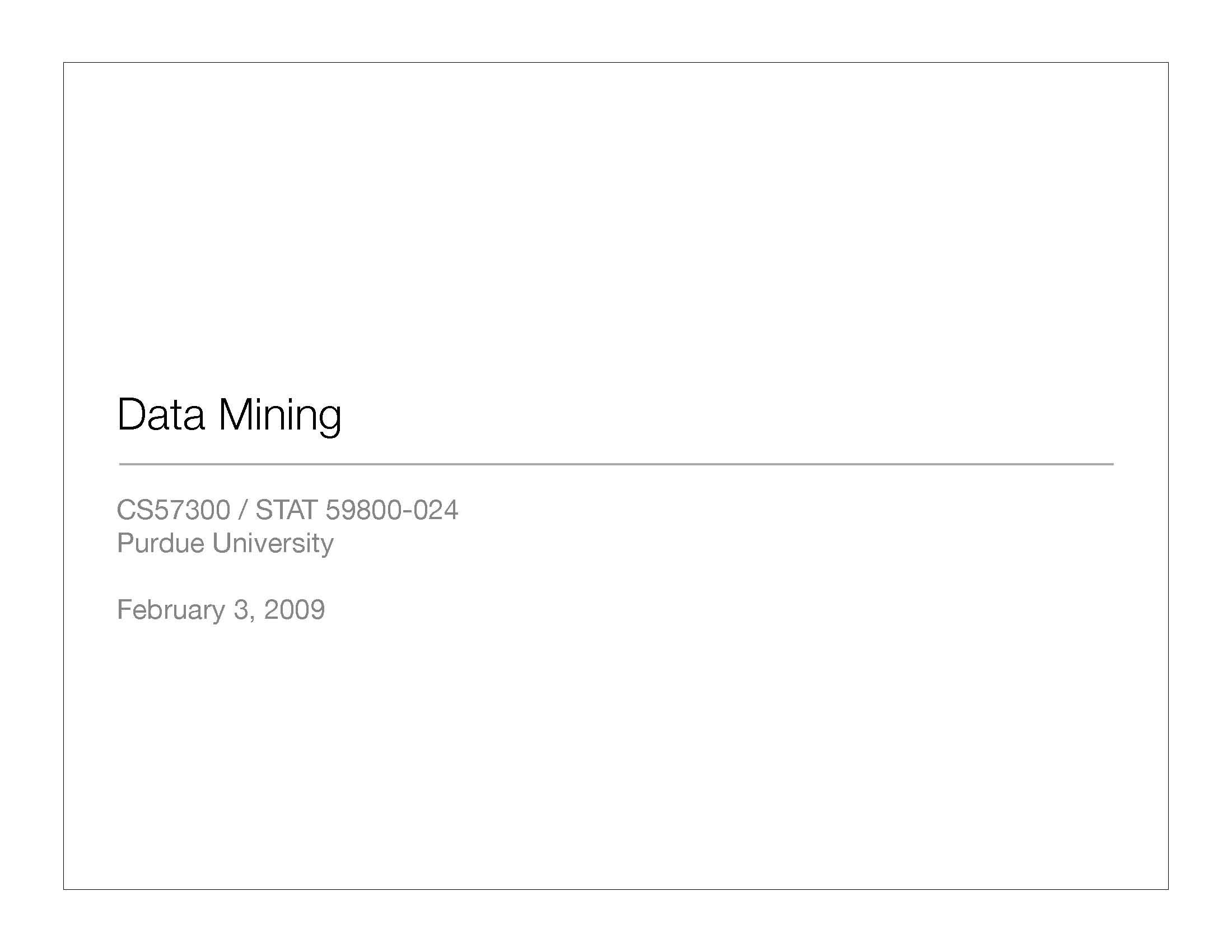
Task: Click the word "Mining" in the title
Action: [x=280, y=415]
